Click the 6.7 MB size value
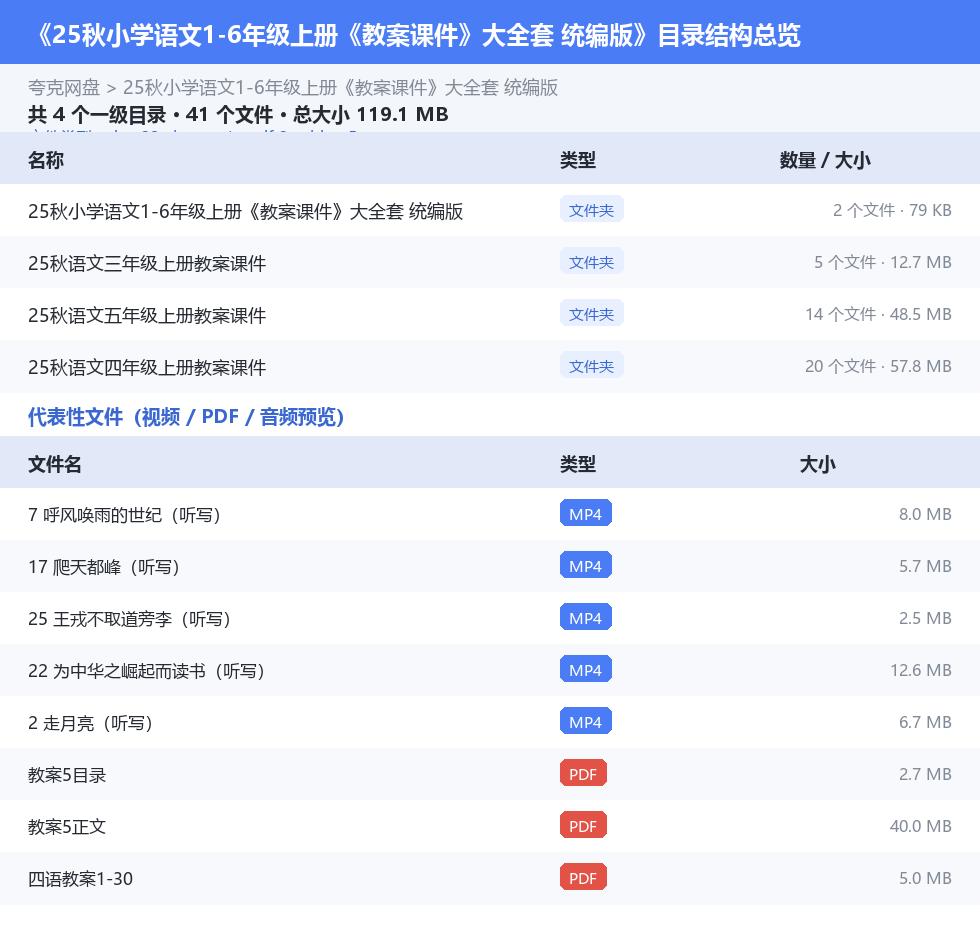Screen dimensions: 980x936 (x=925, y=721)
